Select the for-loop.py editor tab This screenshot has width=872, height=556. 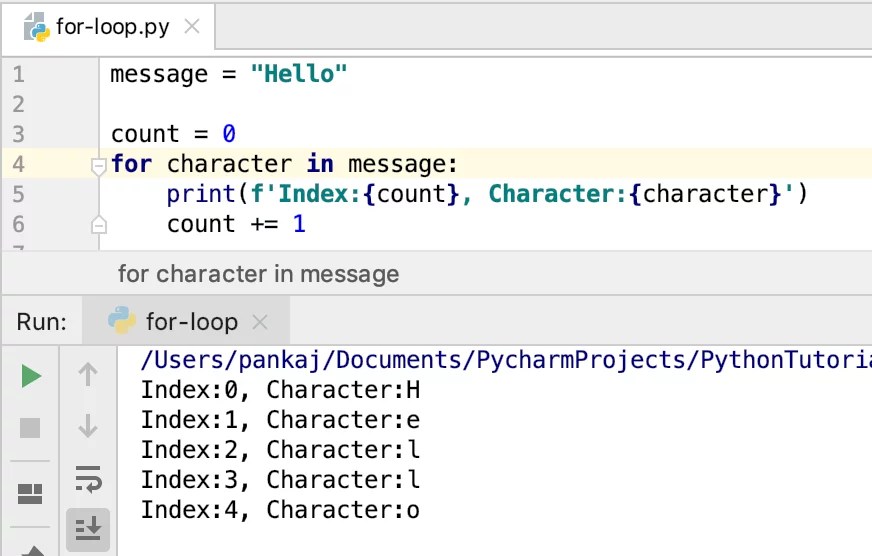click(108, 27)
